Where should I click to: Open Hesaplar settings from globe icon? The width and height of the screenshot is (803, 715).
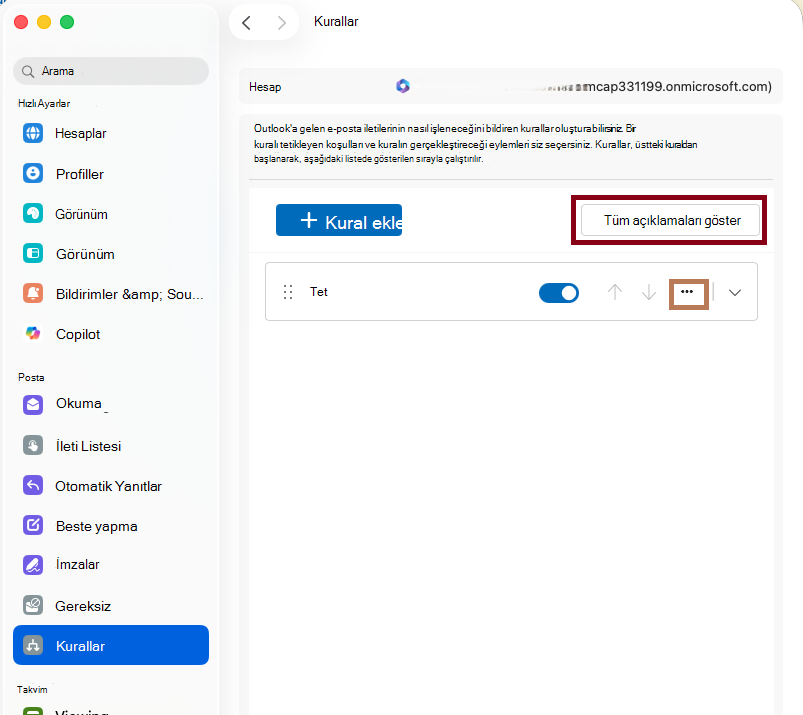click(33, 133)
